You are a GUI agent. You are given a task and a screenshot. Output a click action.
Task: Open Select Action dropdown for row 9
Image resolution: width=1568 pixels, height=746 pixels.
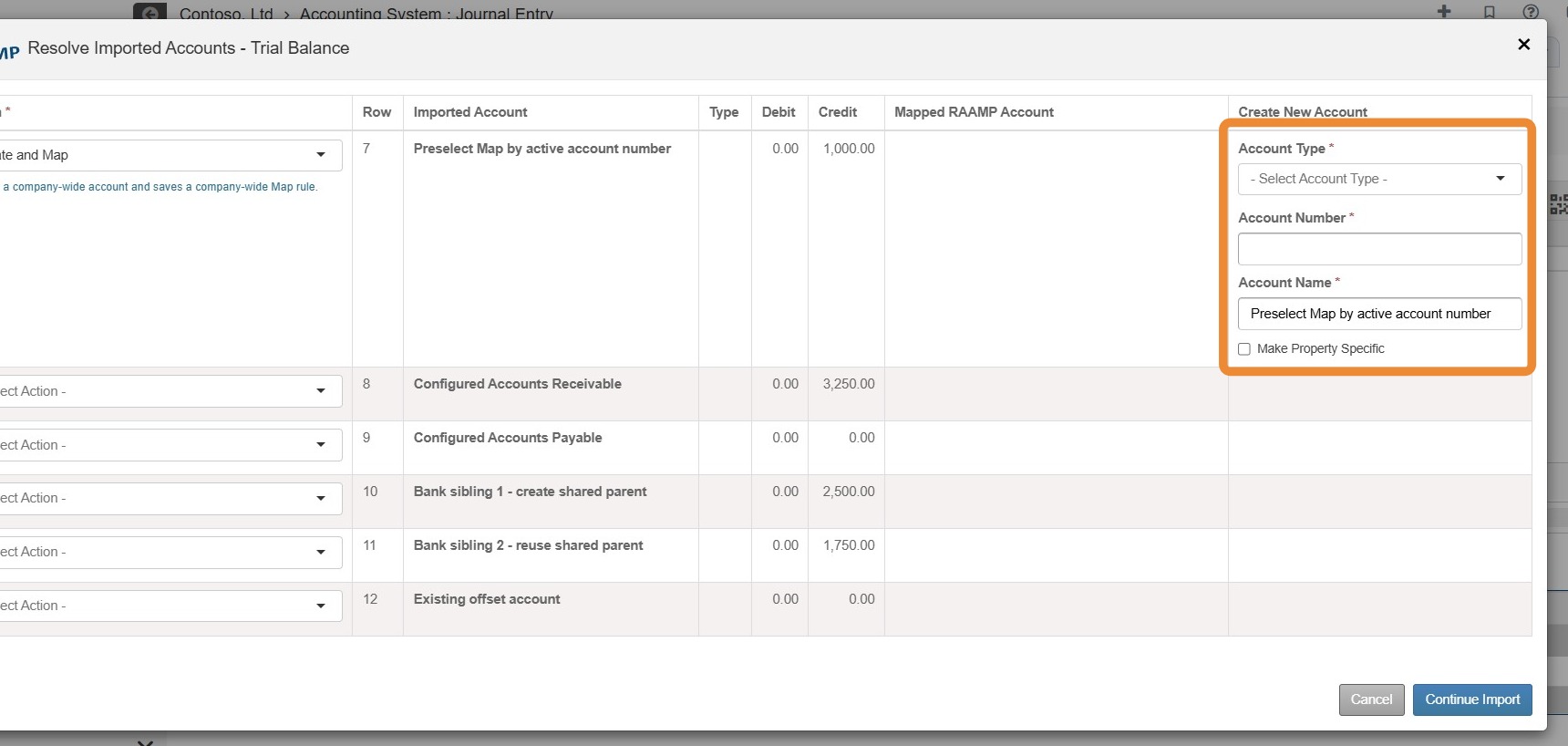[170, 445]
